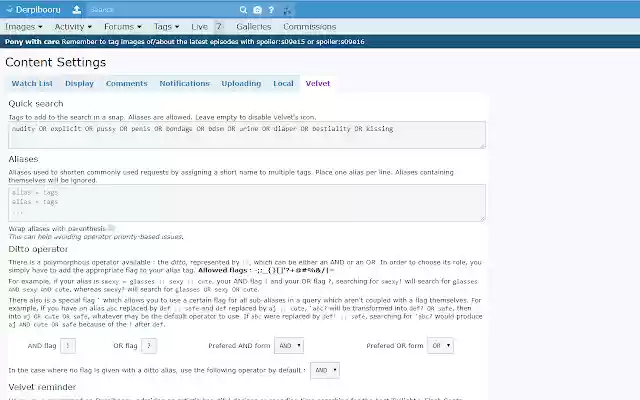The width and height of the screenshot is (640, 400).
Task: Select the Velvet tab
Action: [318, 83]
